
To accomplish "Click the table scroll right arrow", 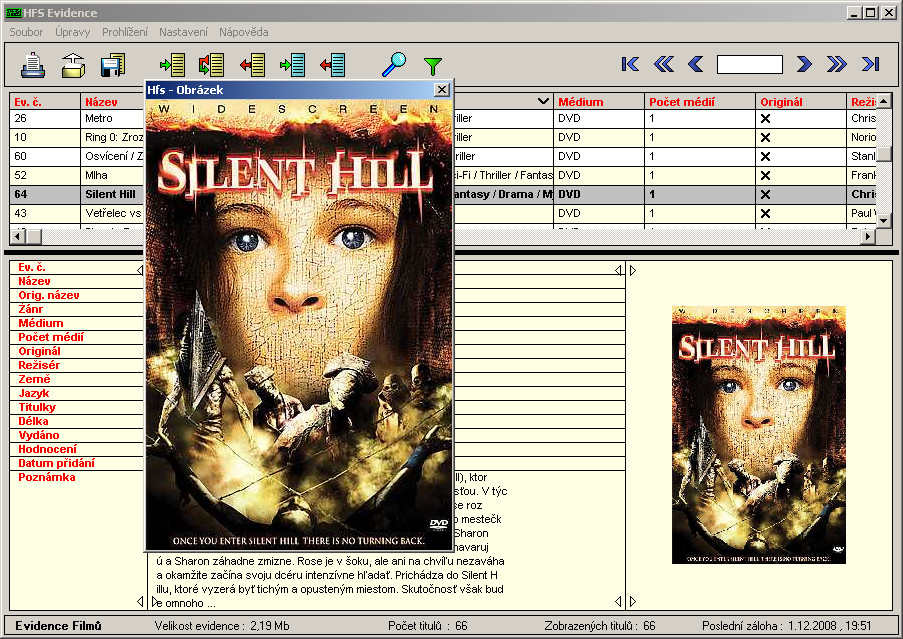I will point(868,236).
